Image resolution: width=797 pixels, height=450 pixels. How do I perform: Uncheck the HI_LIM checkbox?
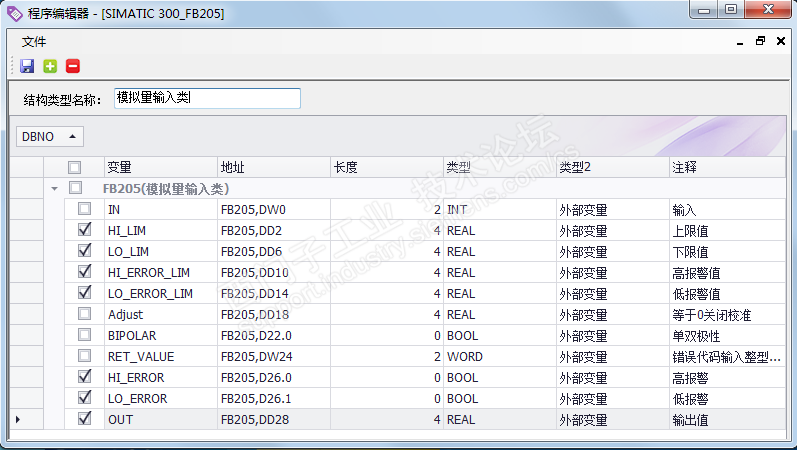click(84, 230)
